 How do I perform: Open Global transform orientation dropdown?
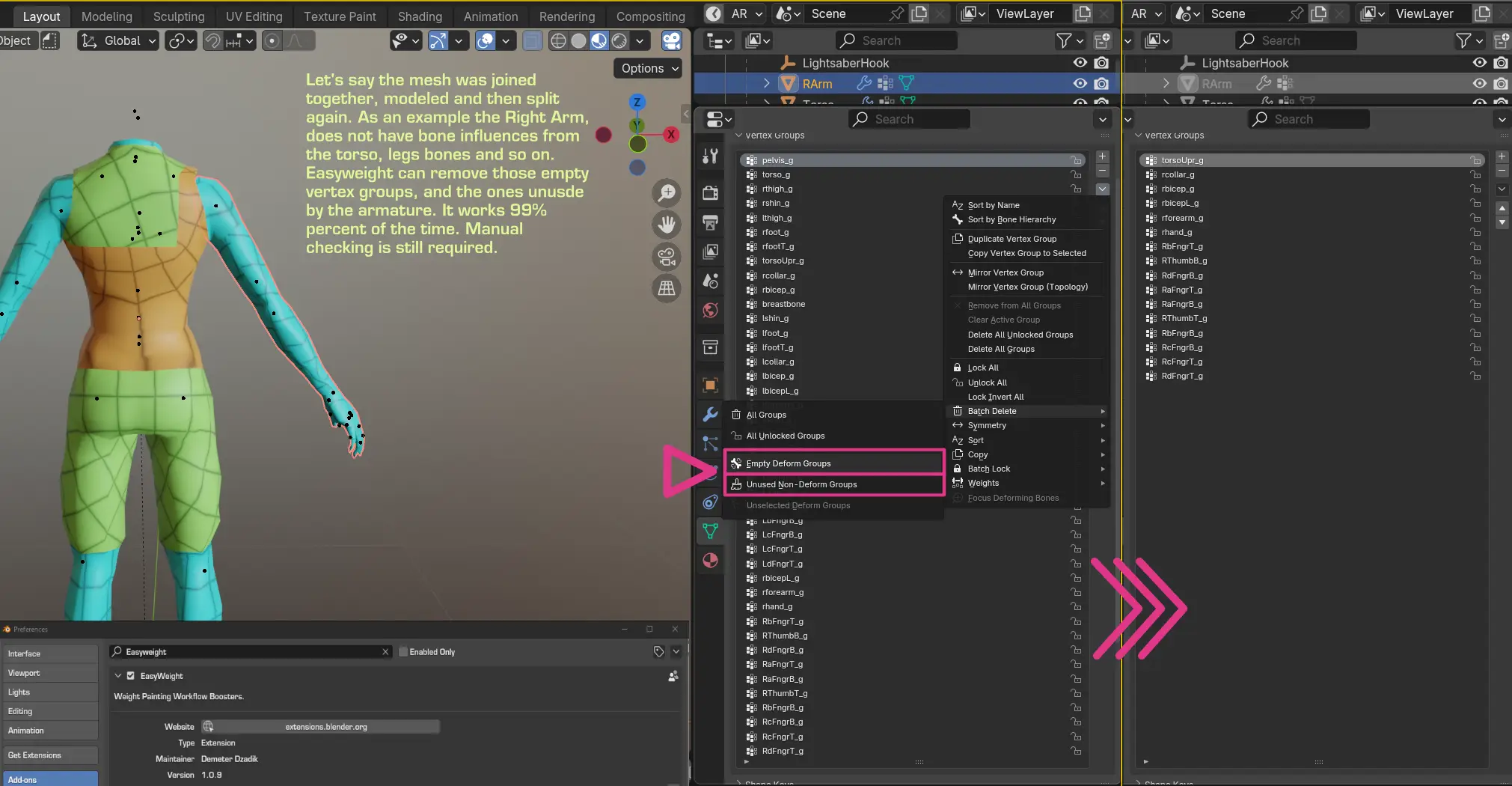(118, 41)
